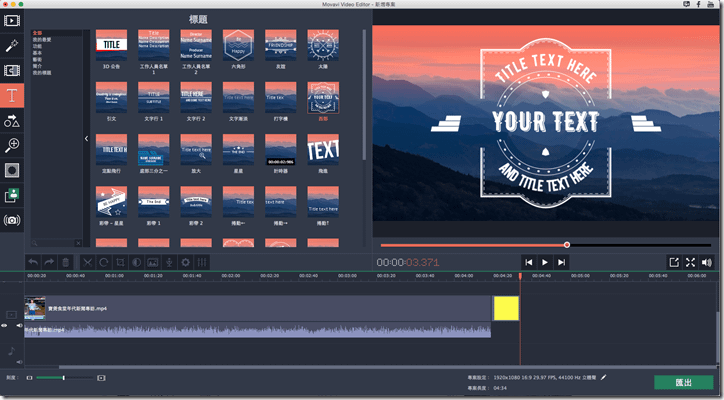The width and height of the screenshot is (724, 400).
Task: Open clip properties gear icon
Action: click(x=185, y=262)
